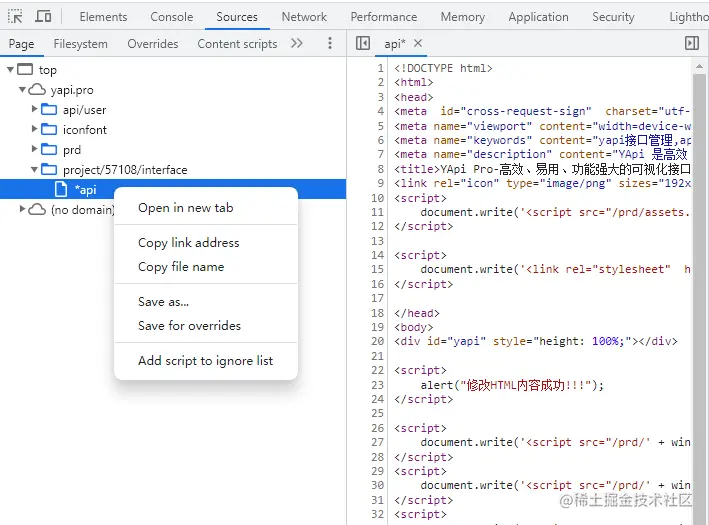Click the *api document file icon

tap(61, 189)
